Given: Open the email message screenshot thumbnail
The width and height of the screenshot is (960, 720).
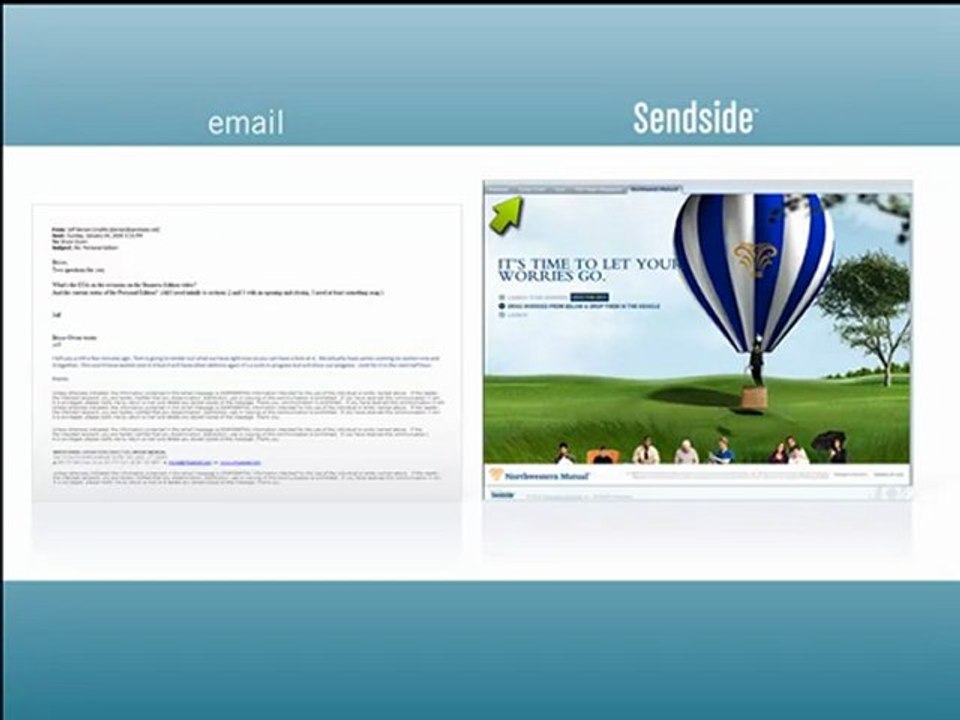Looking at the screenshot, I should coord(247,353).
